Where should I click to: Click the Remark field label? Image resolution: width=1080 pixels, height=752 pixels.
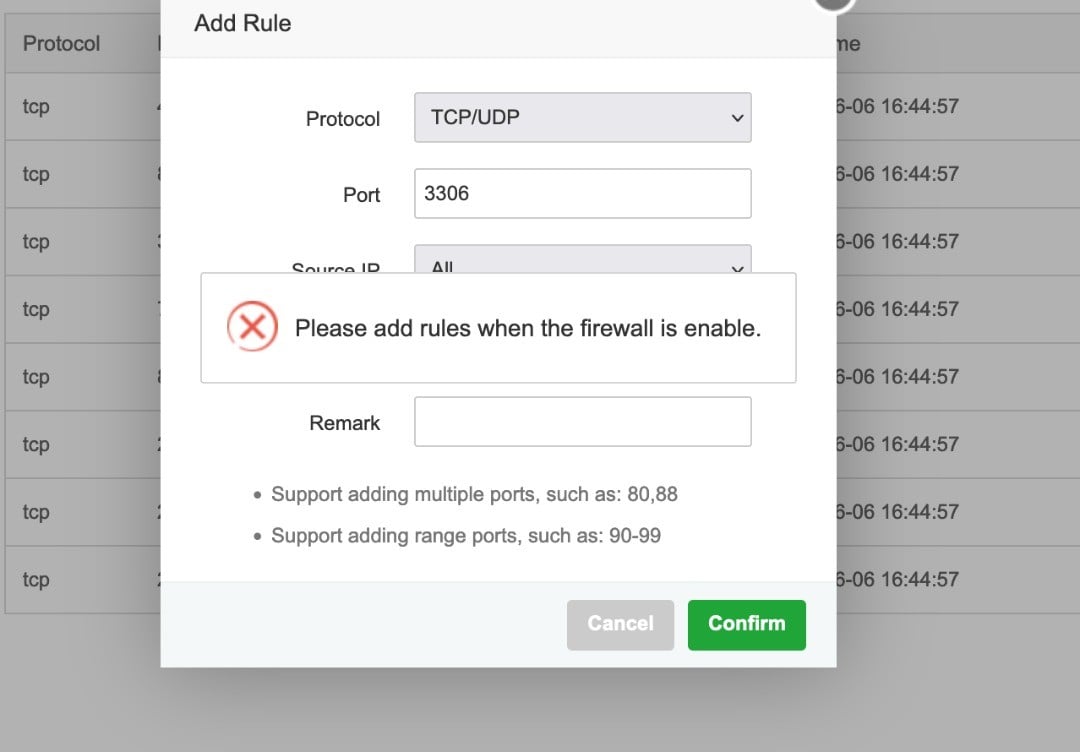pyautogui.click(x=345, y=423)
